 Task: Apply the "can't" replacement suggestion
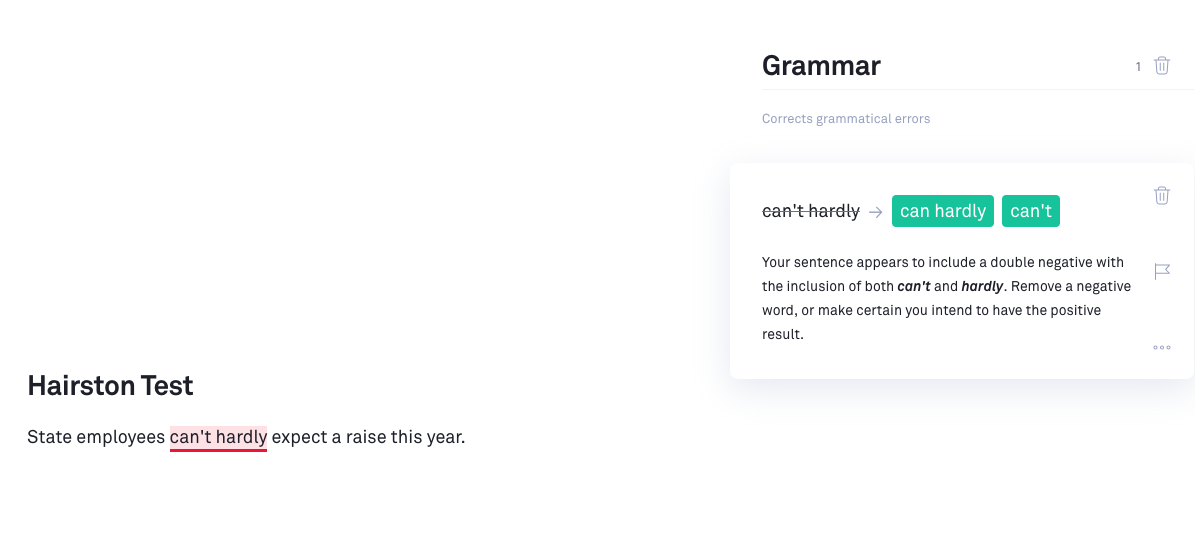point(1030,211)
